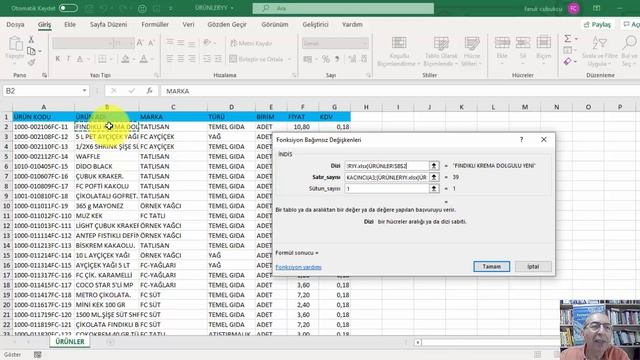Click the Copy icon in Pano group
Image resolution: width=640 pixels, height=360 pixels.
point(31,51)
